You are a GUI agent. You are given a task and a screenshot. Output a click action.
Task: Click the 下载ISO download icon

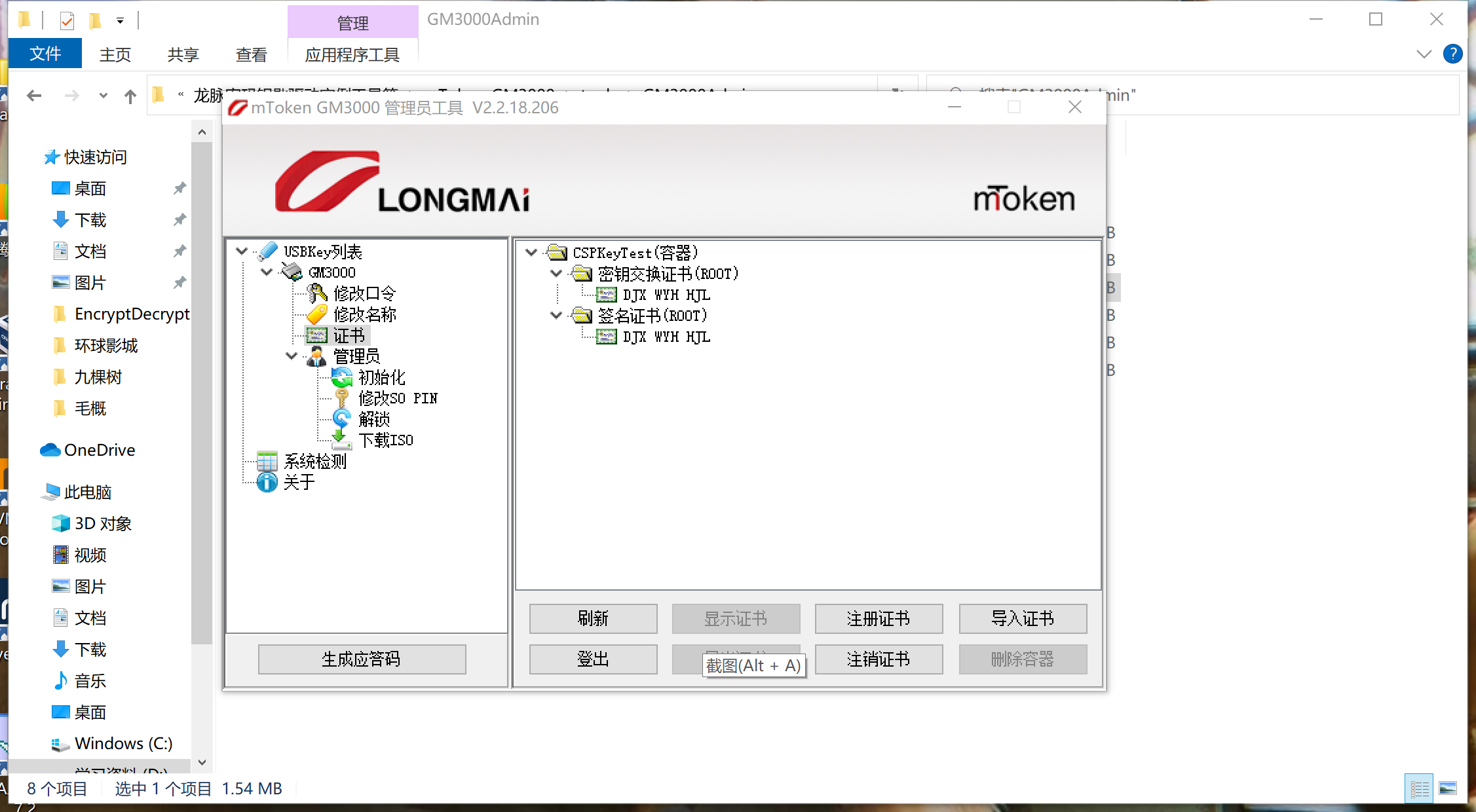[341, 439]
